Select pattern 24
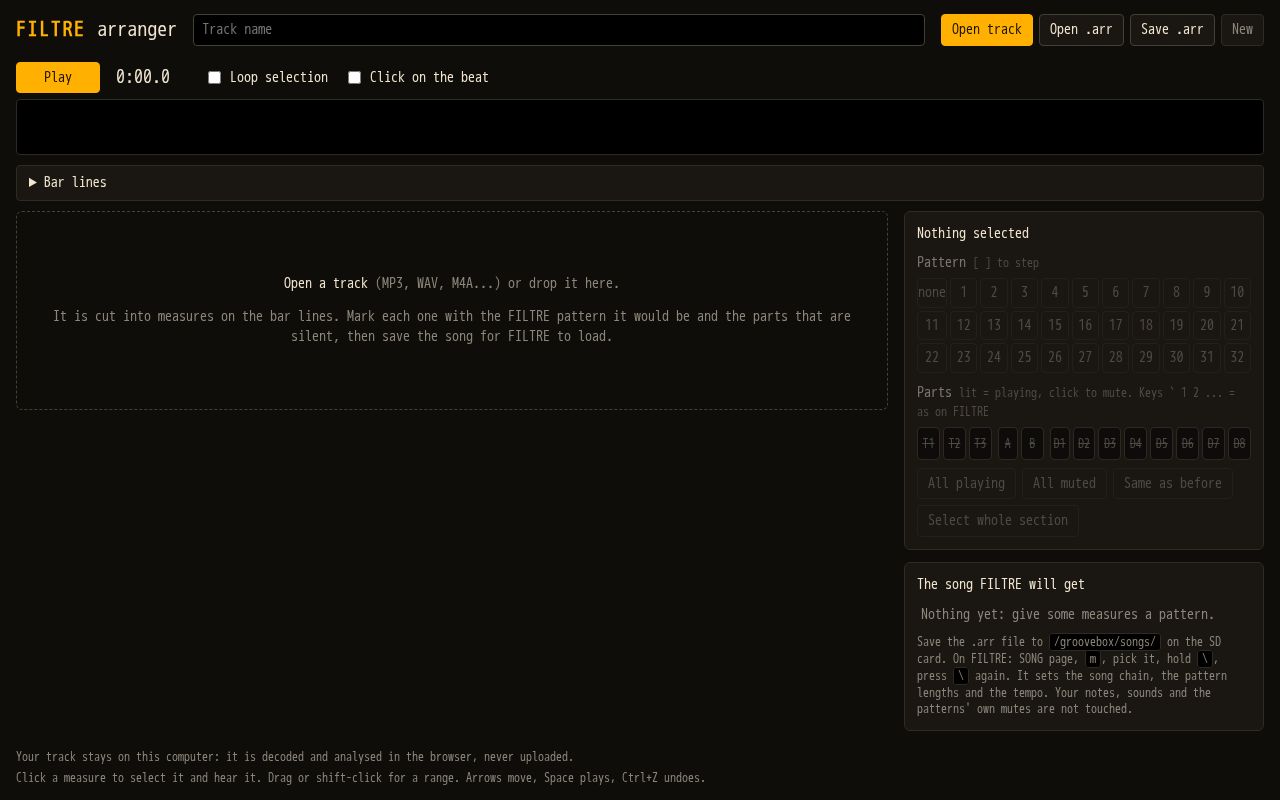 [x=993, y=358]
